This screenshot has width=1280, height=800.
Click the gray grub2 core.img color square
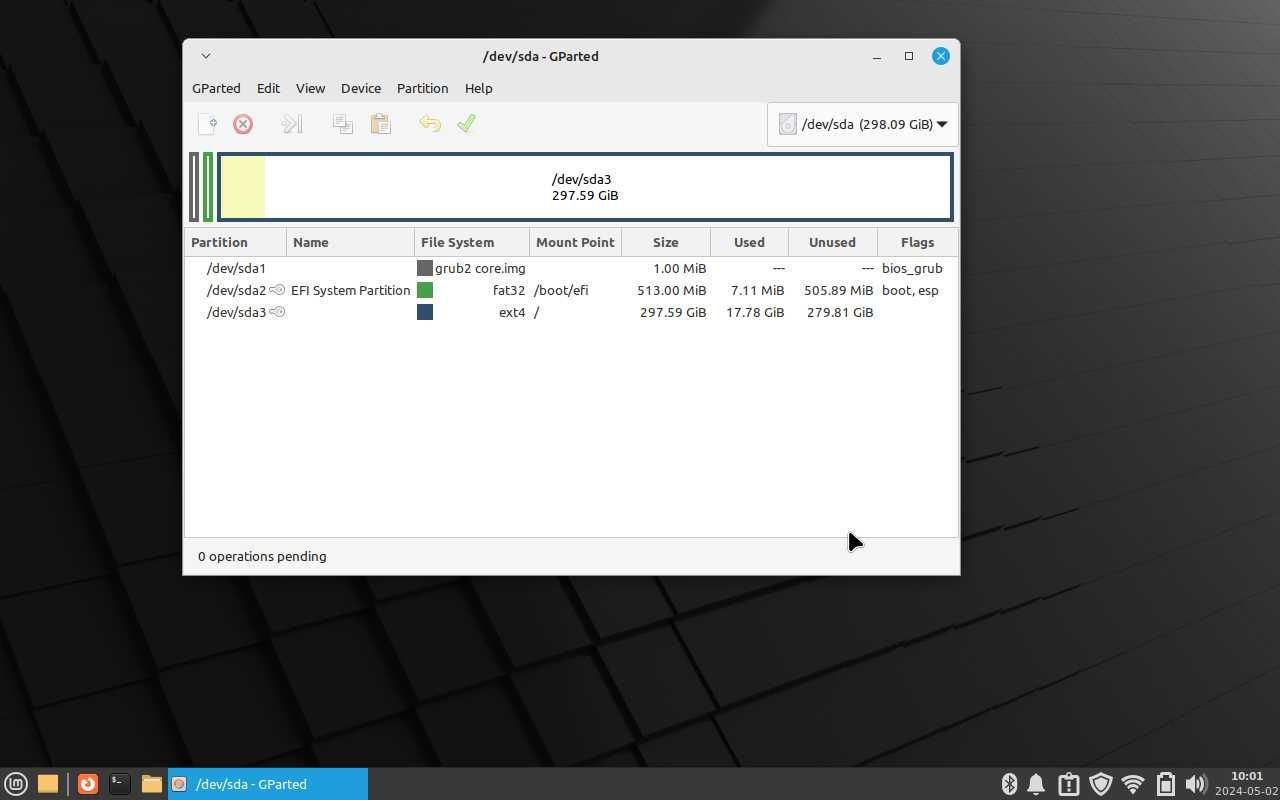[425, 268]
